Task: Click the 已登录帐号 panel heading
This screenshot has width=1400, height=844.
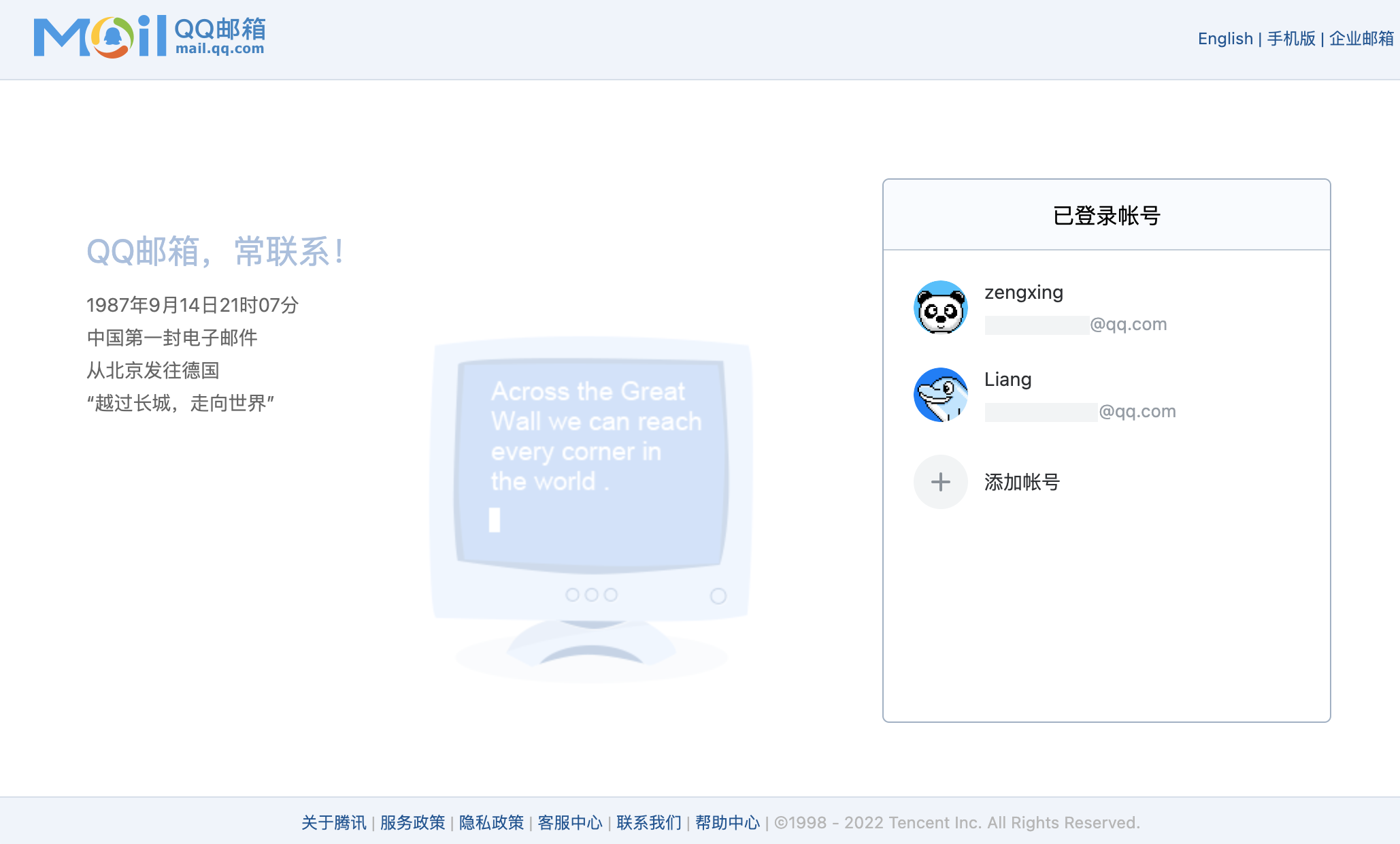Action: 1107,216
